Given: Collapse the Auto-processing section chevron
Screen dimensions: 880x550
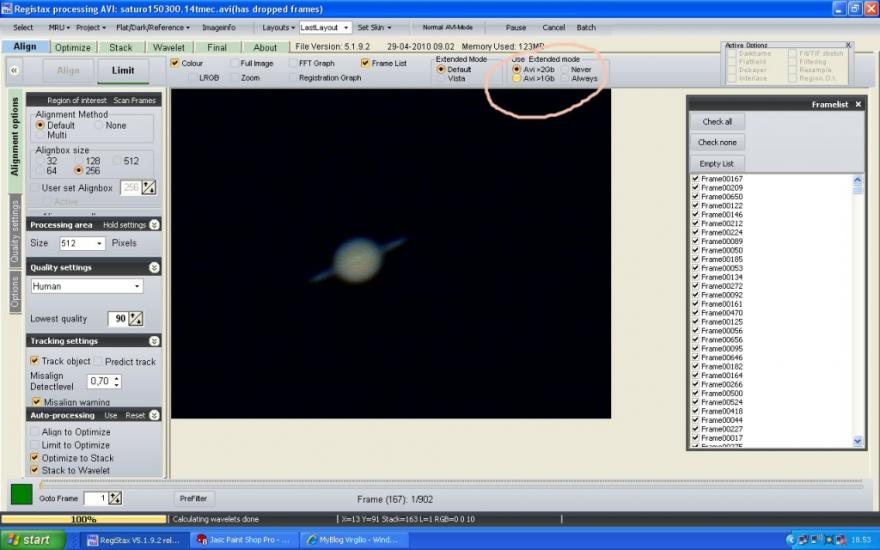Looking at the screenshot, I should click(x=154, y=415).
